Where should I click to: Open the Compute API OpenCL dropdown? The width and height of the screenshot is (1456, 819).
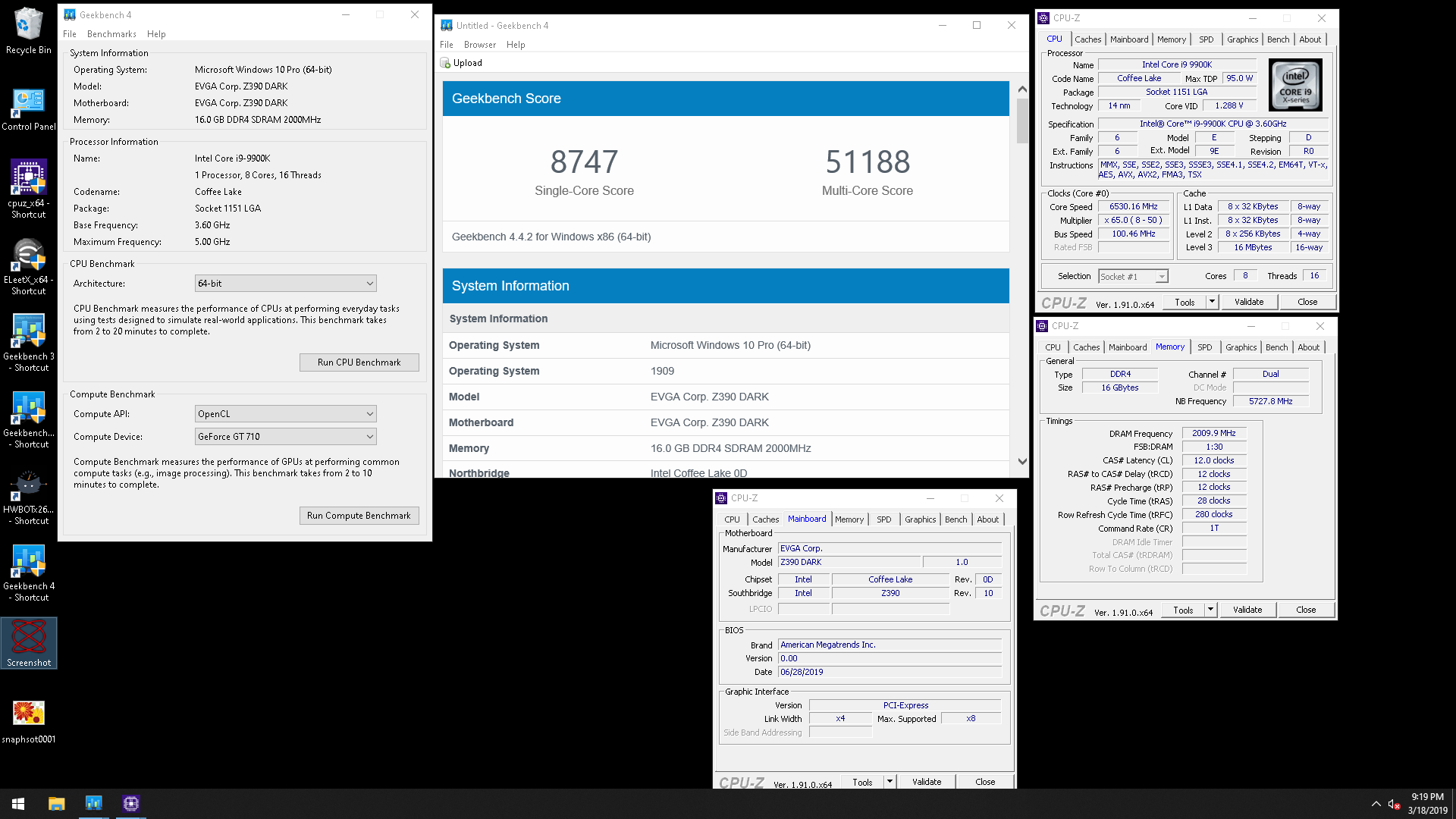tap(286, 414)
